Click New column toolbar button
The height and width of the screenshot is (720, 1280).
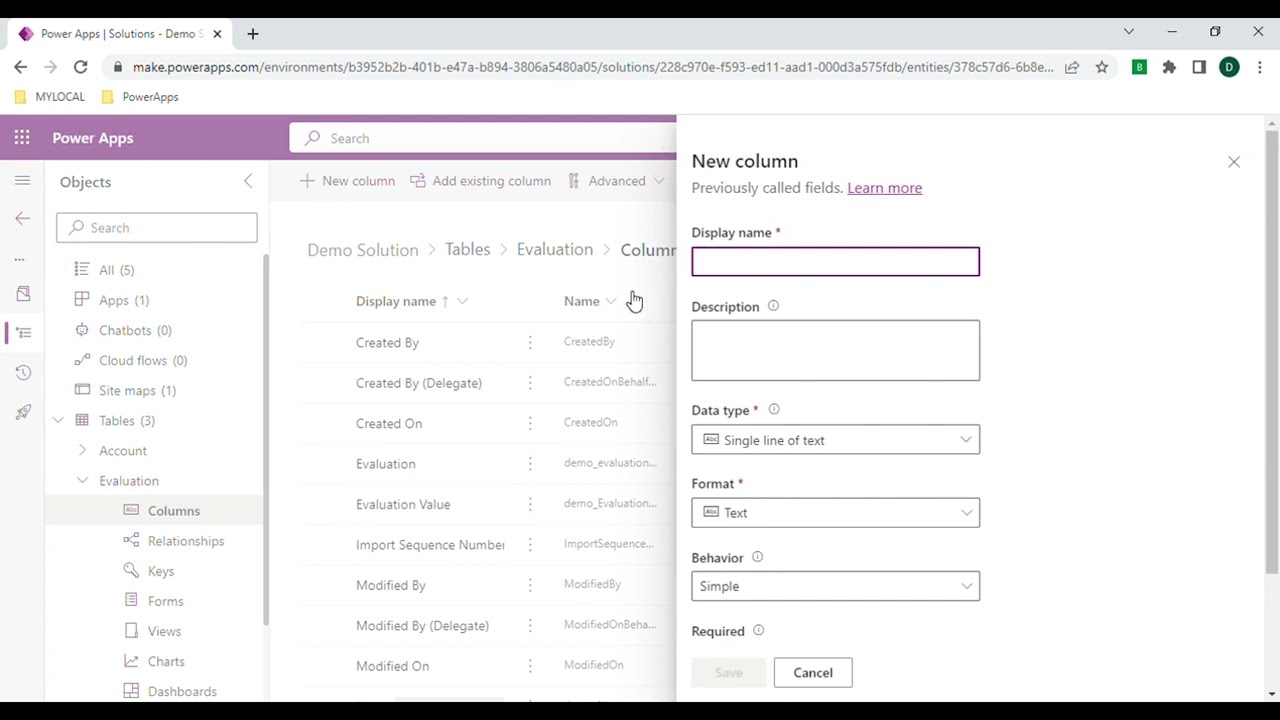click(347, 181)
